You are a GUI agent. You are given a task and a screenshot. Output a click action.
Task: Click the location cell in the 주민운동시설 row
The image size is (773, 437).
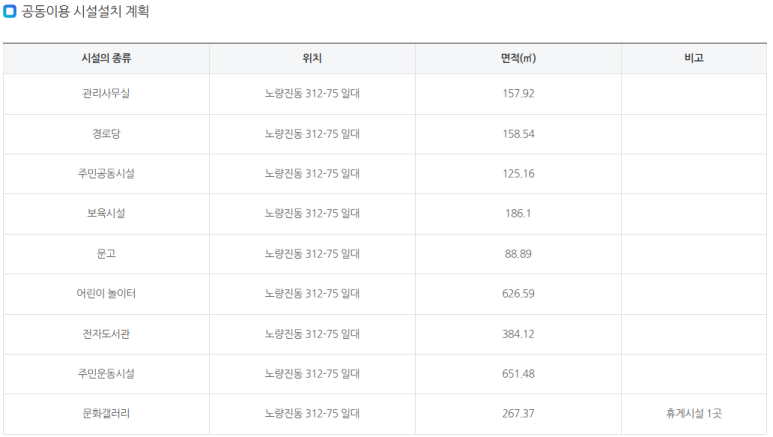(x=312, y=374)
